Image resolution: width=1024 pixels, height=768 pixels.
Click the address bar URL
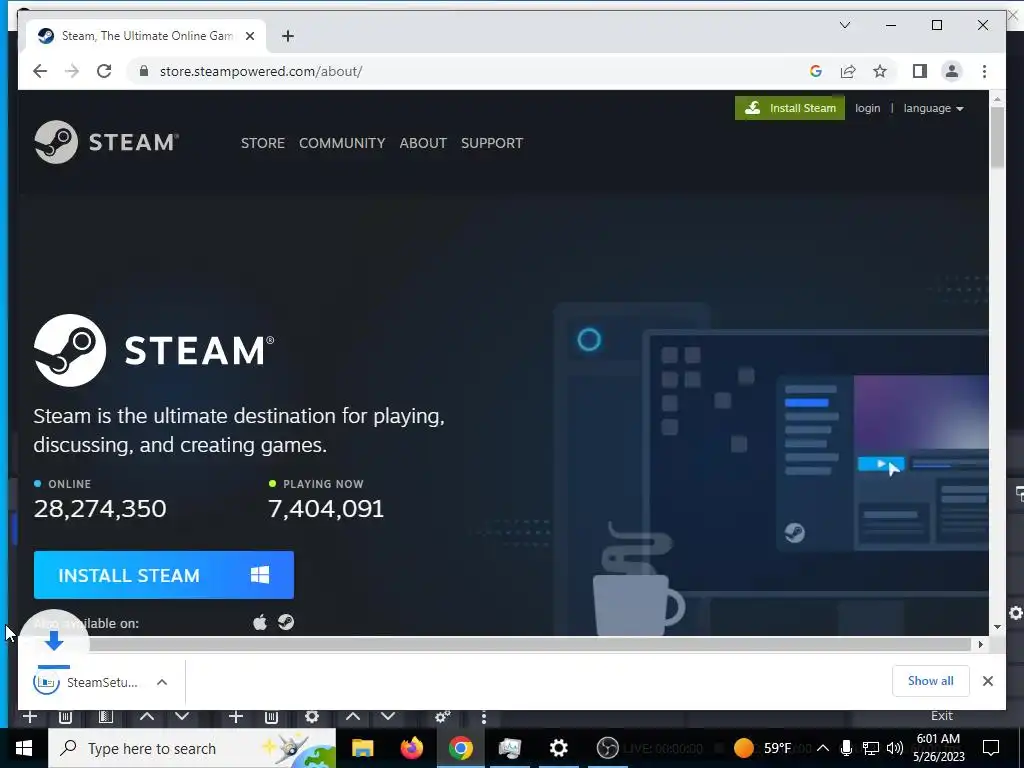coord(261,71)
